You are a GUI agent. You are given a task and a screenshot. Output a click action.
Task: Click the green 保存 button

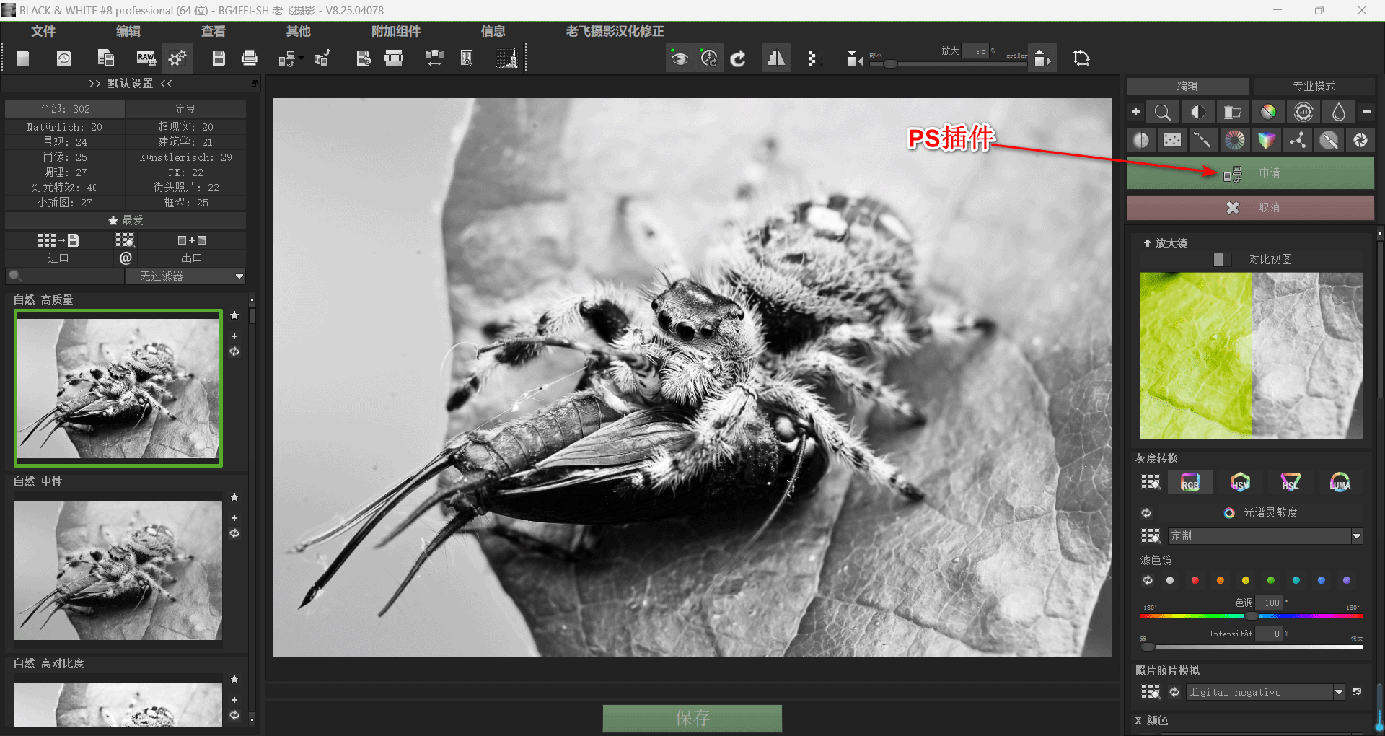[x=692, y=718]
